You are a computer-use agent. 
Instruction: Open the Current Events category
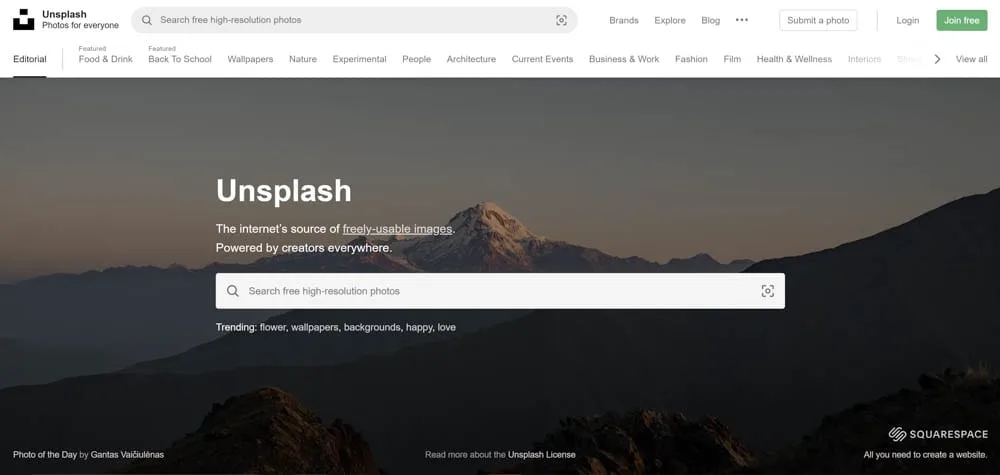[542, 59]
